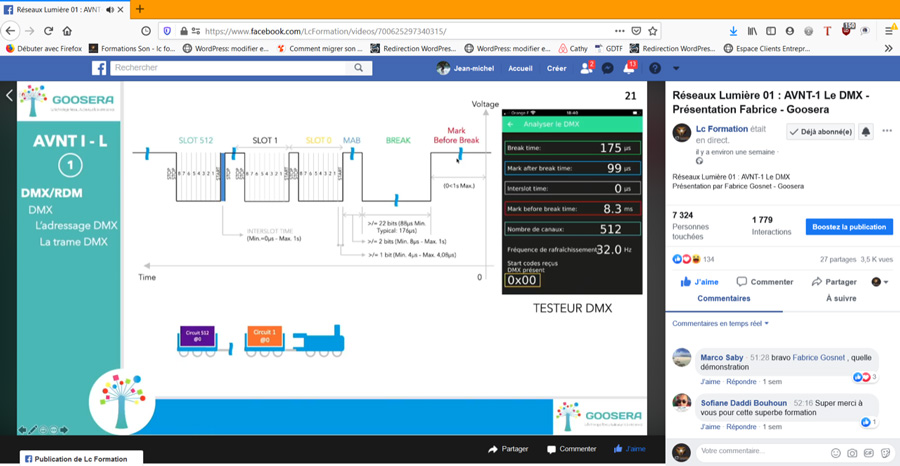The width and height of the screenshot is (900, 466).
Task: Switch to the Commentaires tab
Action: pos(723,298)
